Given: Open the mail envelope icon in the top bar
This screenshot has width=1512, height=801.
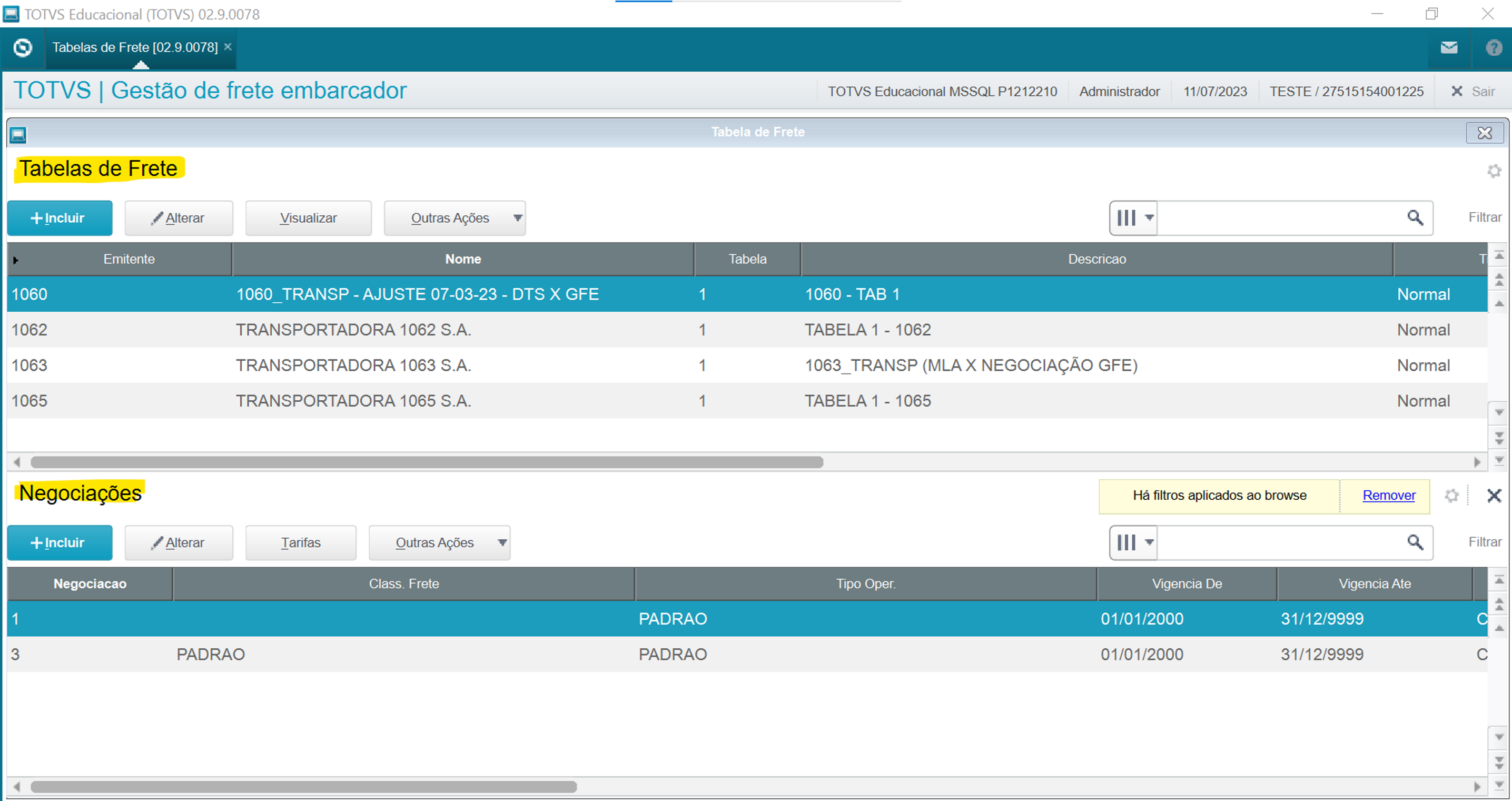Looking at the screenshot, I should [x=1449, y=47].
